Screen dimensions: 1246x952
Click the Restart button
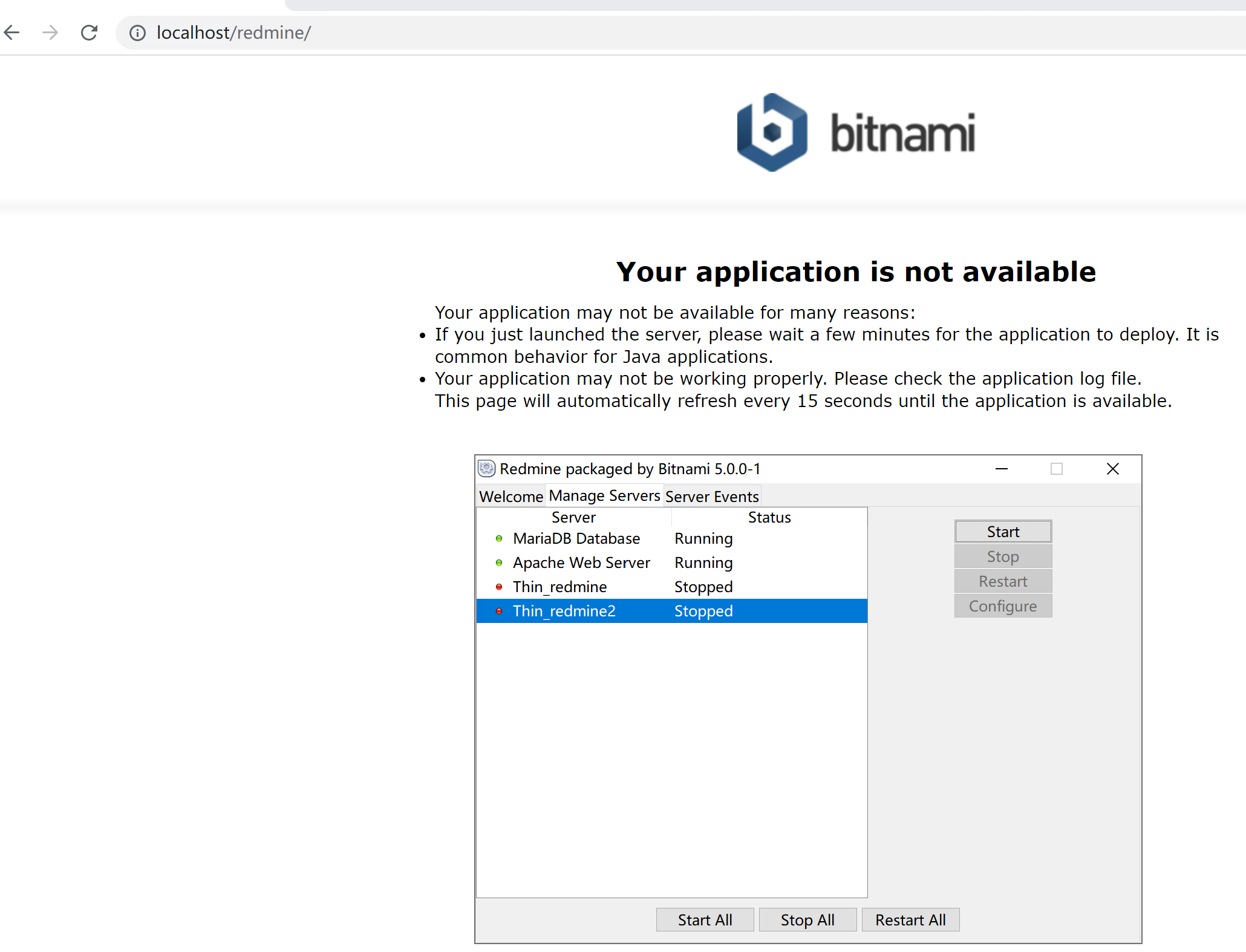(x=1003, y=581)
